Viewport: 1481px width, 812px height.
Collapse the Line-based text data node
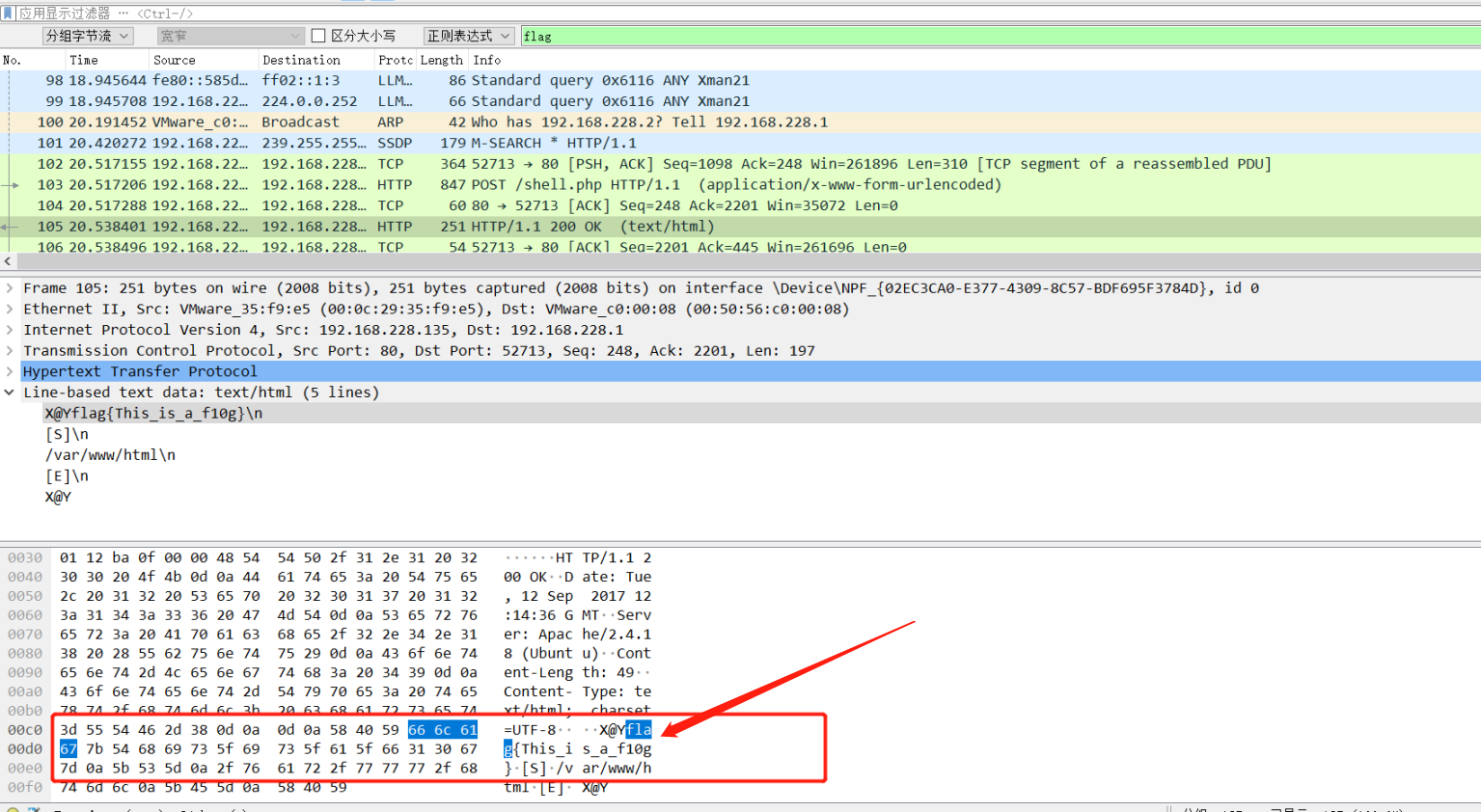point(10,392)
